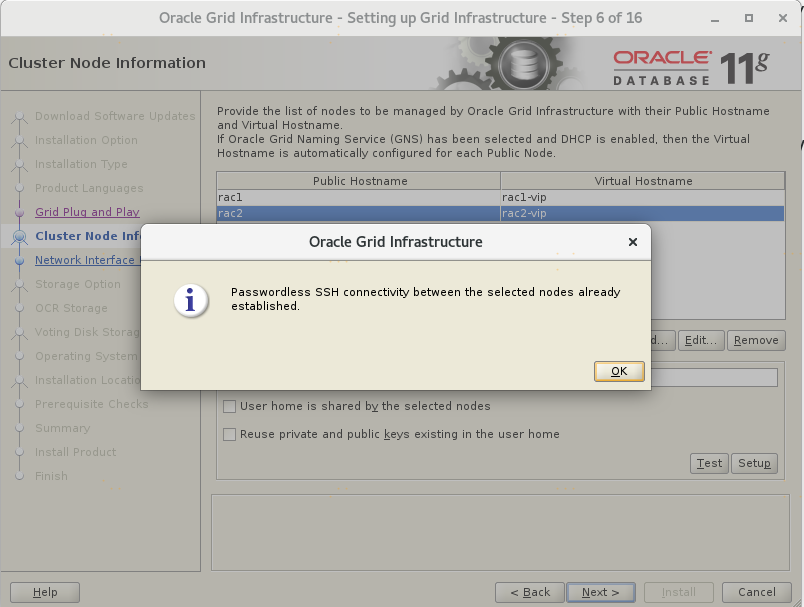The image size is (804, 607).
Task: Select the rac1 public hostname row
Action: (x=358, y=198)
